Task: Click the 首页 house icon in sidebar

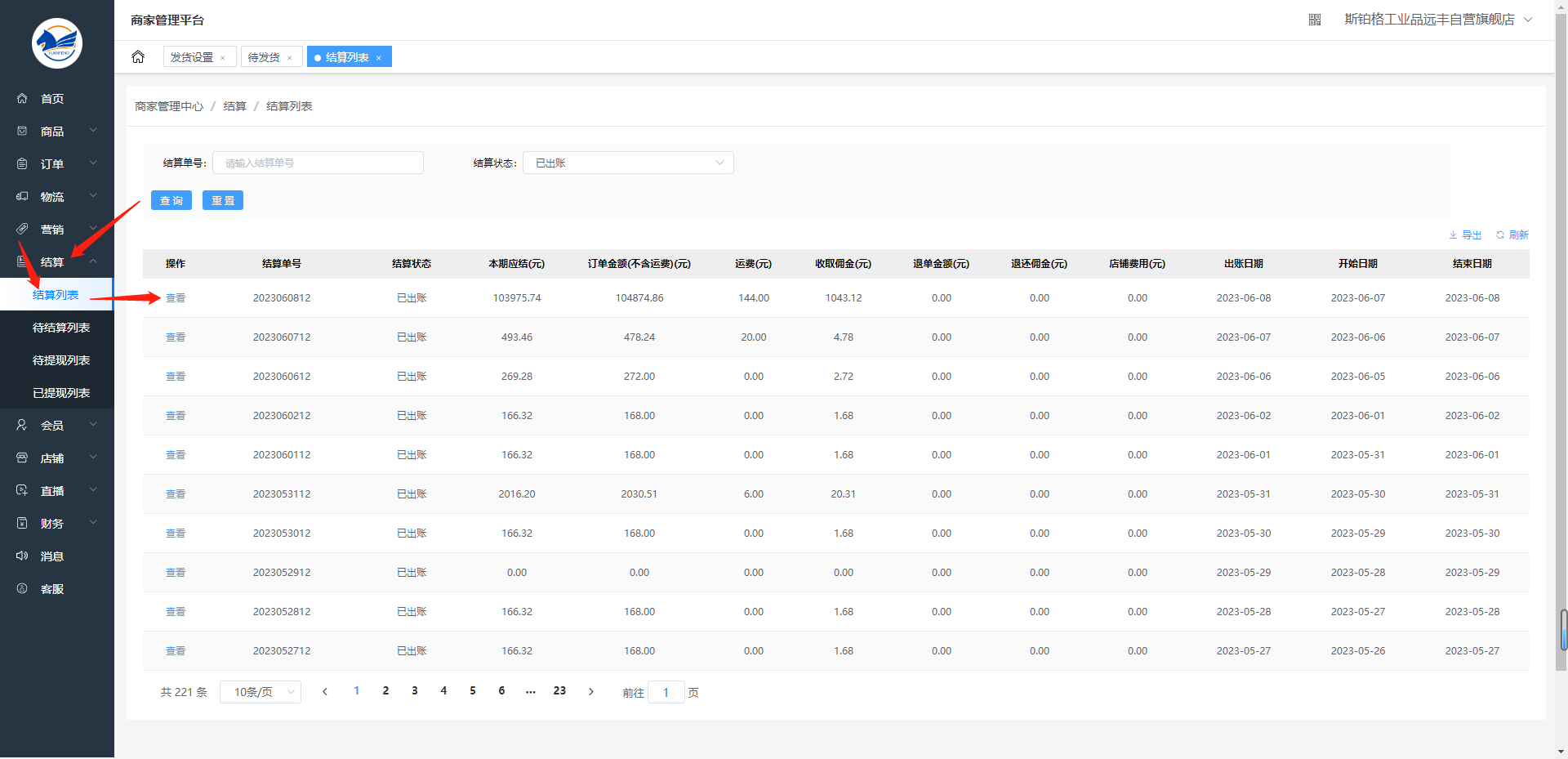Action: point(22,98)
